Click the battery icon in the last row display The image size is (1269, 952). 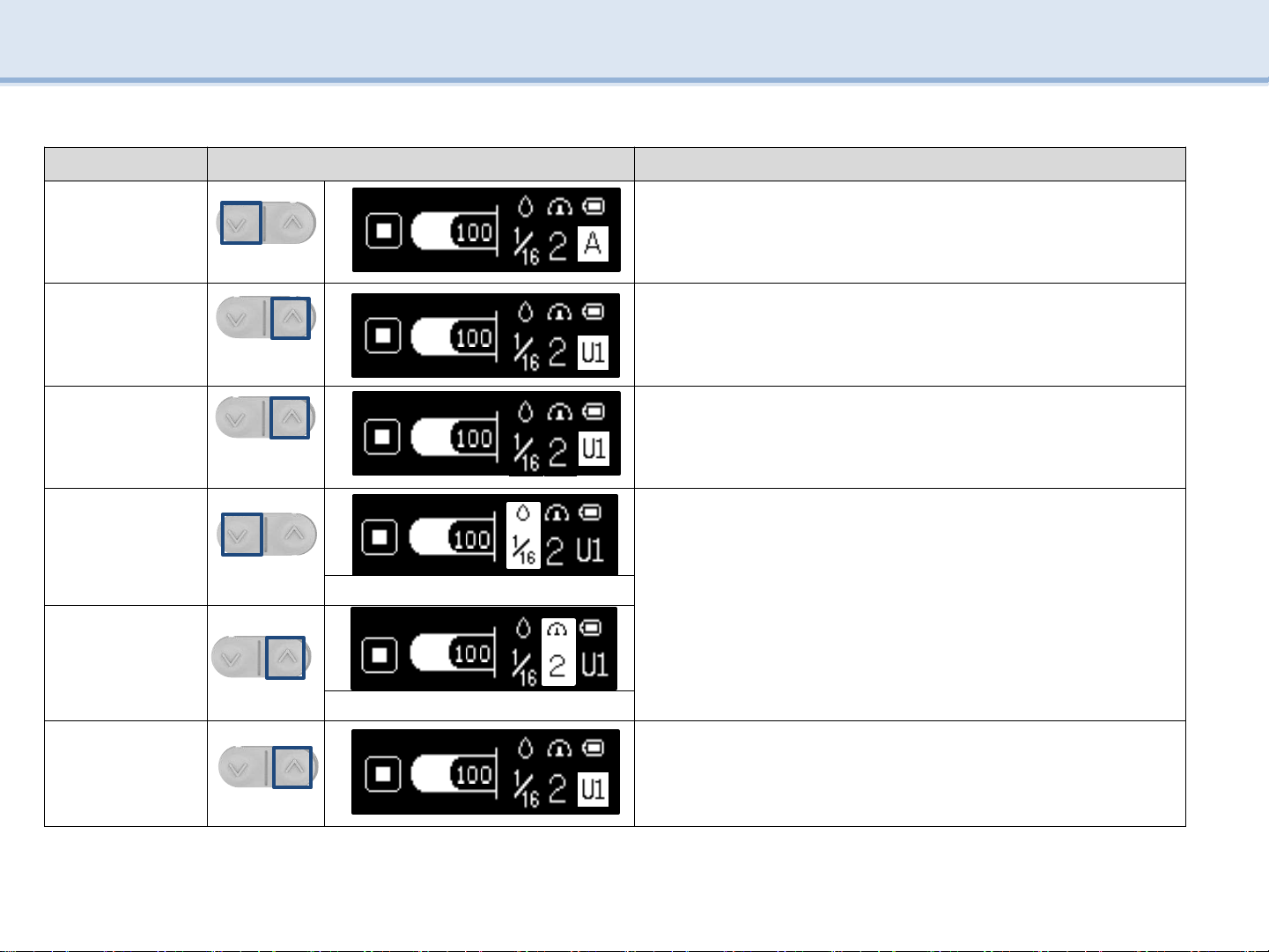click(x=594, y=749)
